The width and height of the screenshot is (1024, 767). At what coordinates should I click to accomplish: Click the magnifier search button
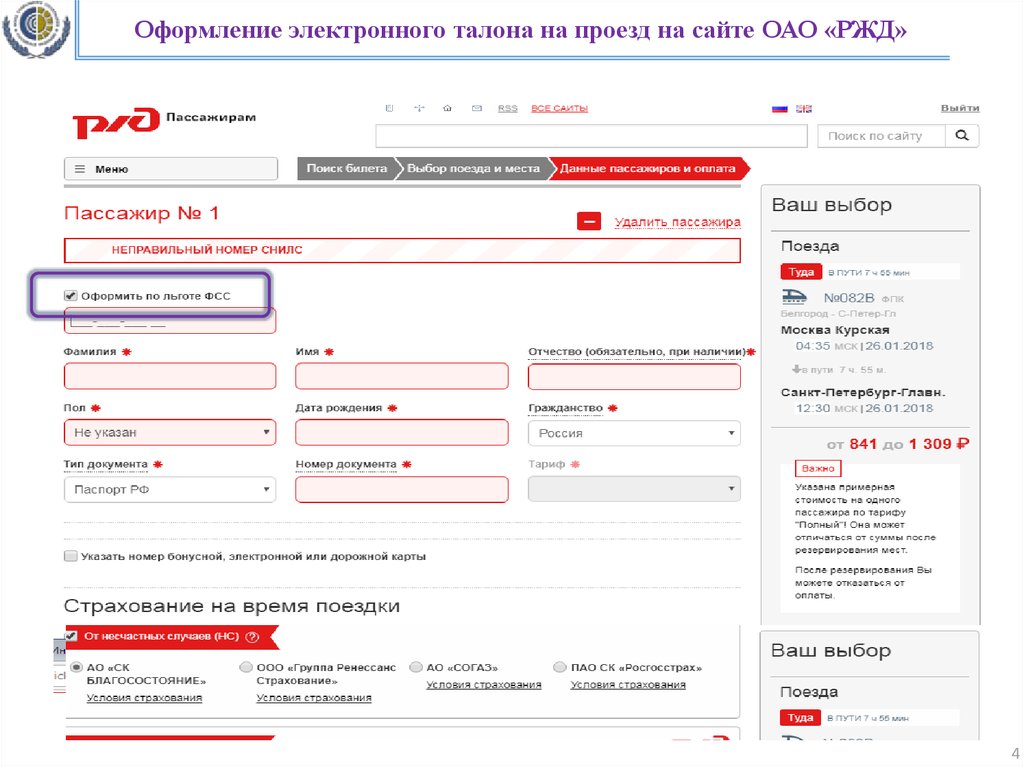click(x=962, y=136)
